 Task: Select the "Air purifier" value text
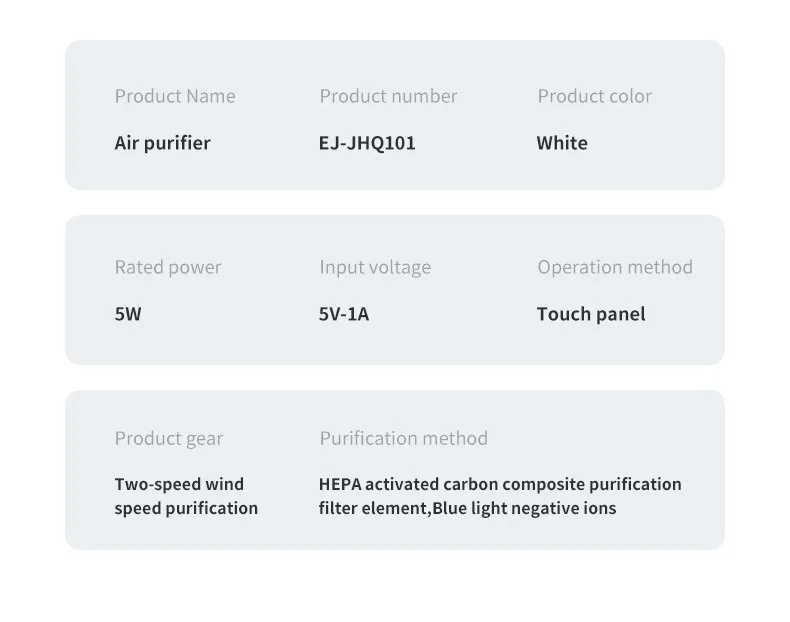162,143
